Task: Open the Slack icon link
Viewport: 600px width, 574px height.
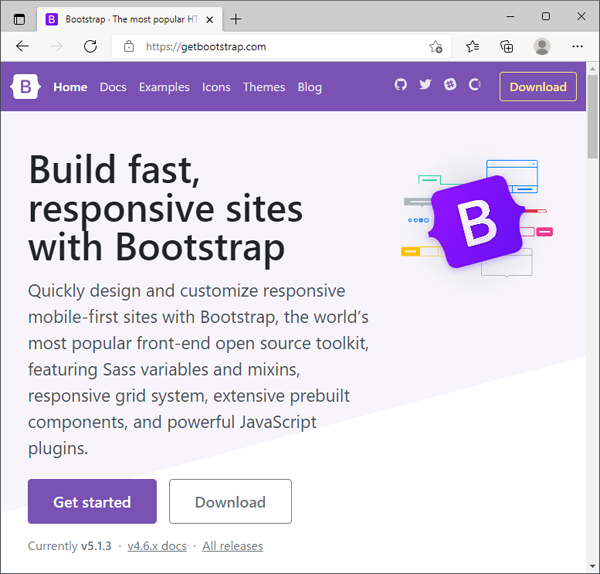Action: [450, 85]
